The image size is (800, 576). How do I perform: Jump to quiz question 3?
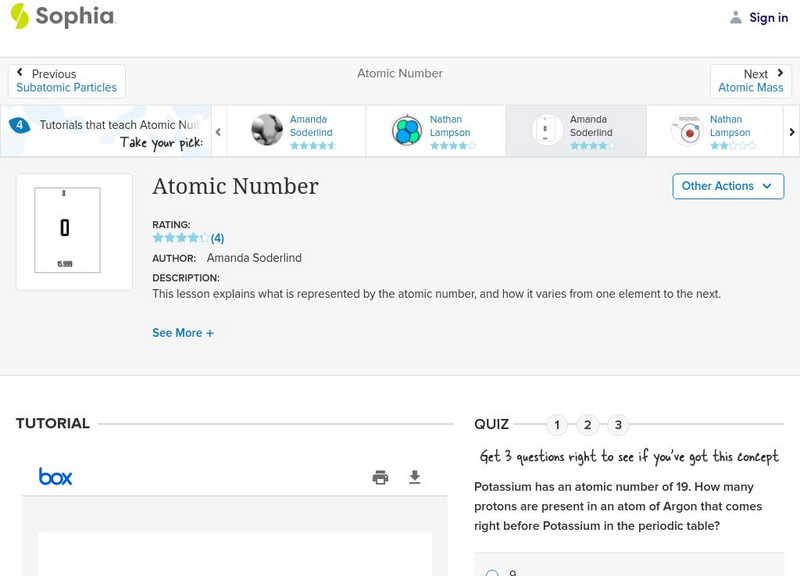[619, 425]
